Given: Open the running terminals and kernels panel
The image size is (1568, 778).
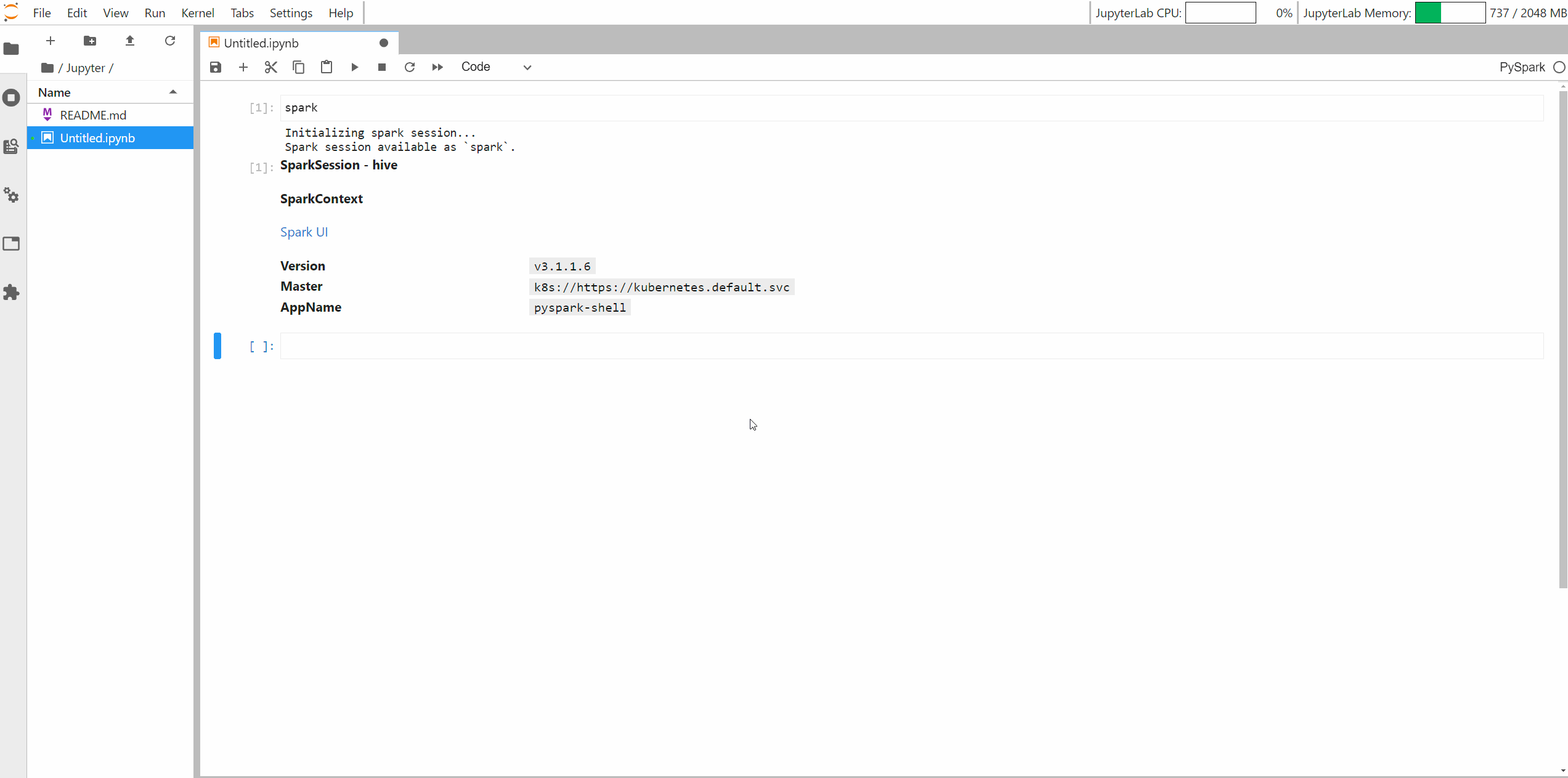Looking at the screenshot, I should click(x=12, y=97).
